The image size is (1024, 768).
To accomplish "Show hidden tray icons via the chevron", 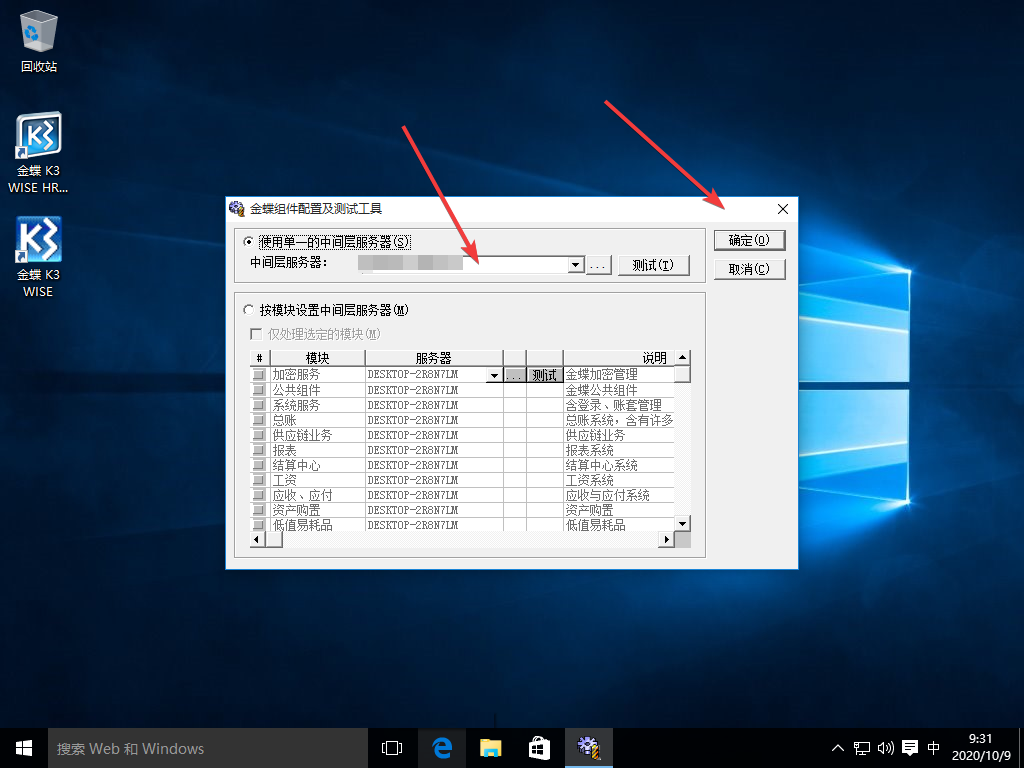I will [837, 747].
